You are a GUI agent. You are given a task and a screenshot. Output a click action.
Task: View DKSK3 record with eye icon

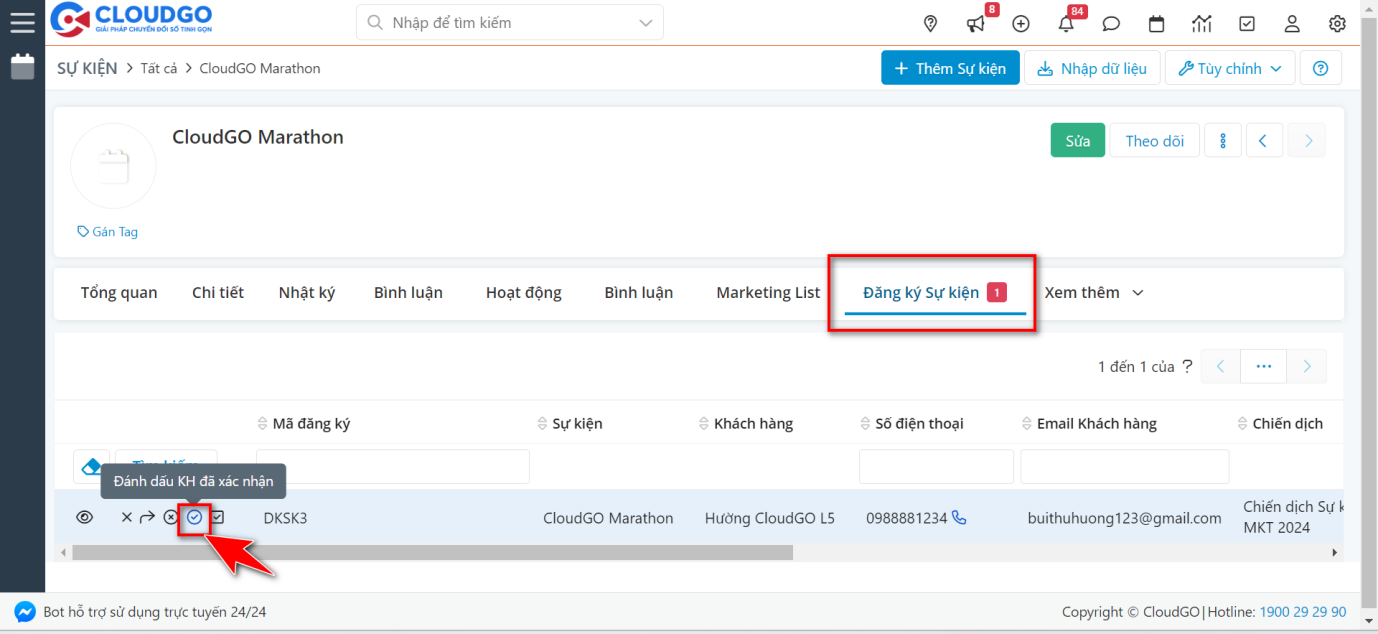coord(85,517)
